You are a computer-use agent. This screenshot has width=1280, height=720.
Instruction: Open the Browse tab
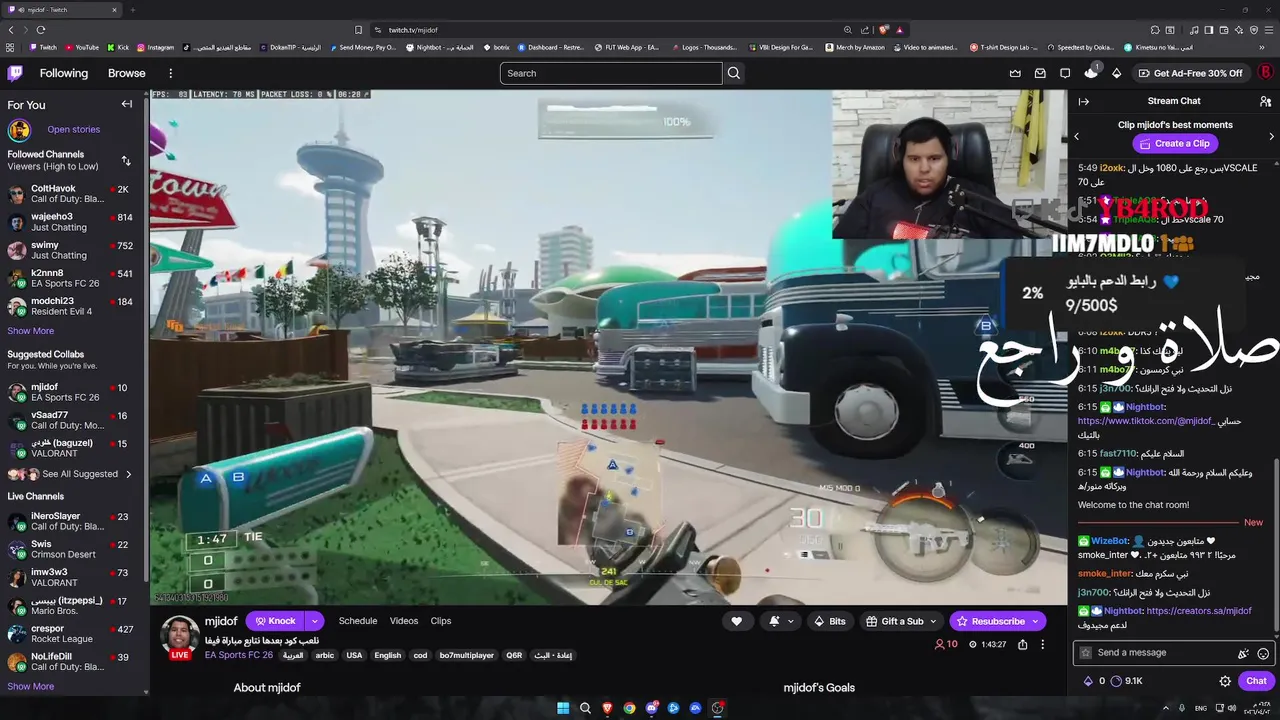coord(127,73)
